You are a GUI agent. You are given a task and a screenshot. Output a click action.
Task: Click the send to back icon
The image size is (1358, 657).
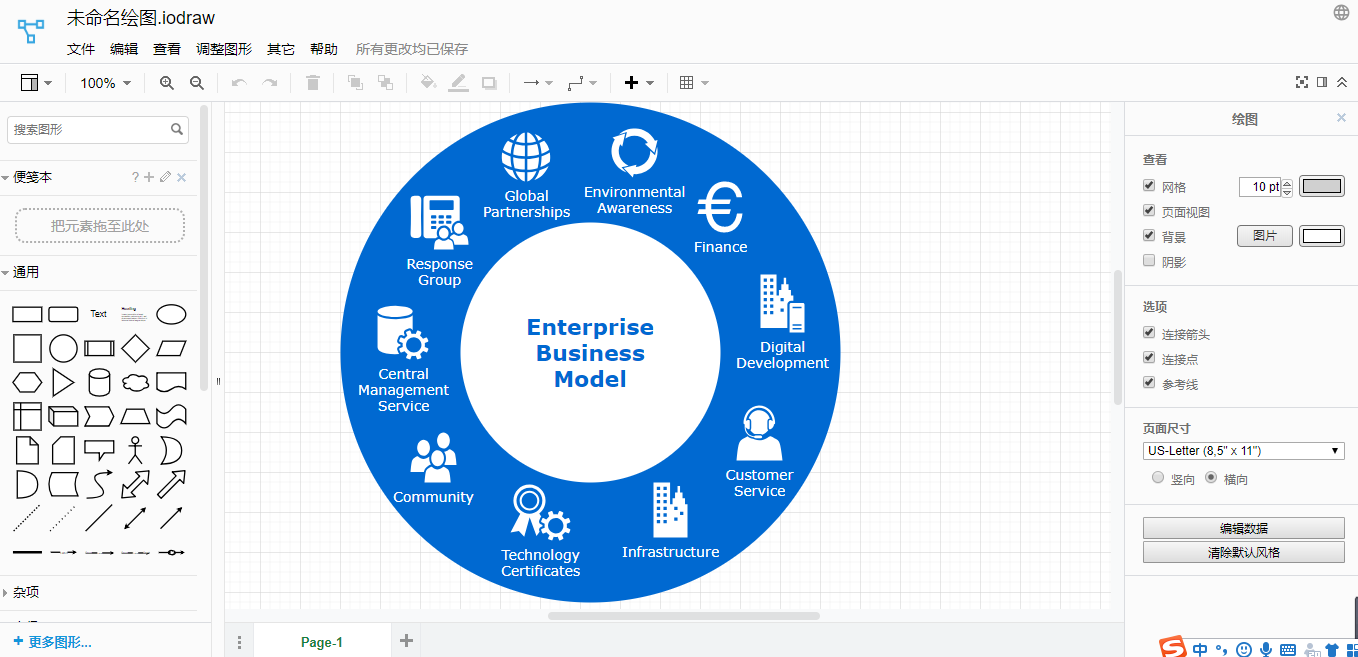(385, 83)
